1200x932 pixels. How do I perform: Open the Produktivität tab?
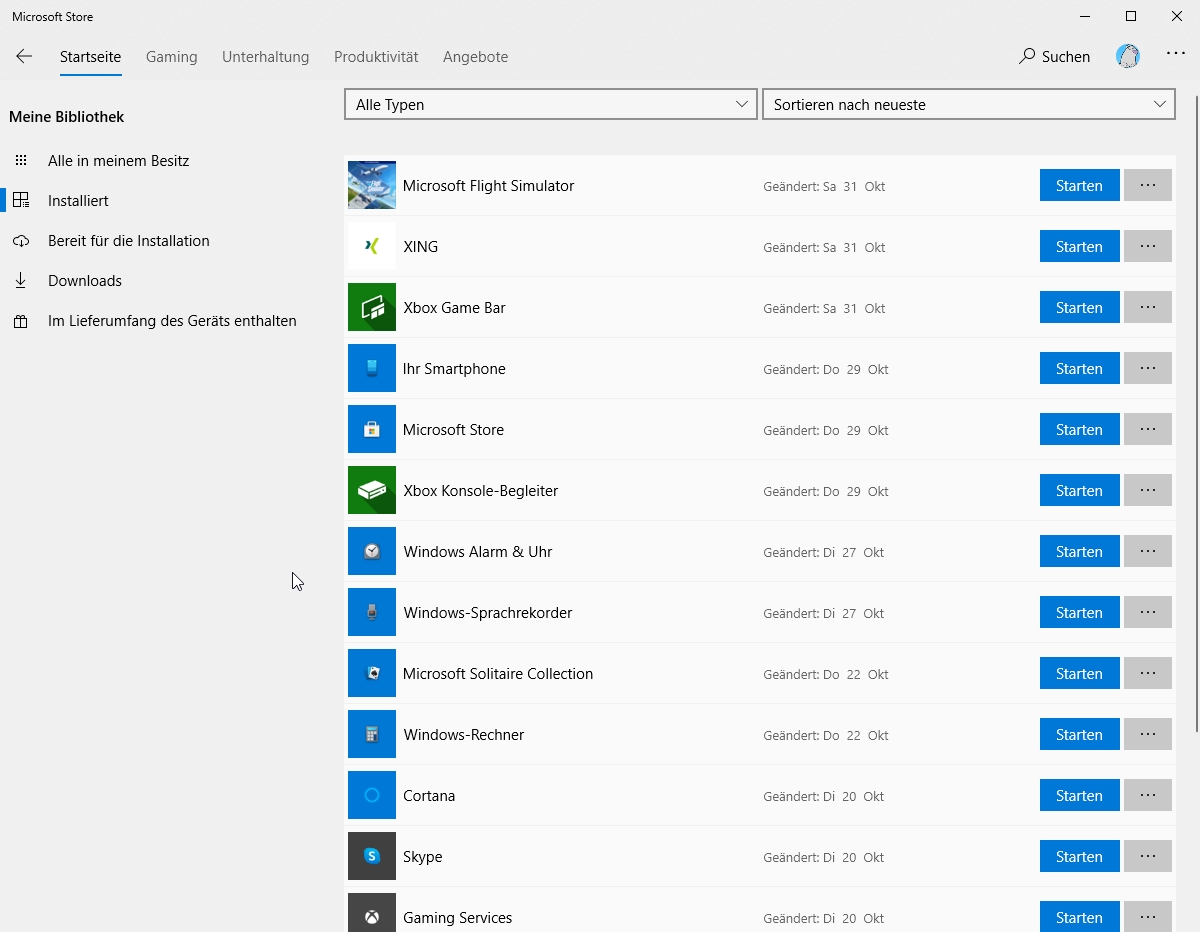376,57
